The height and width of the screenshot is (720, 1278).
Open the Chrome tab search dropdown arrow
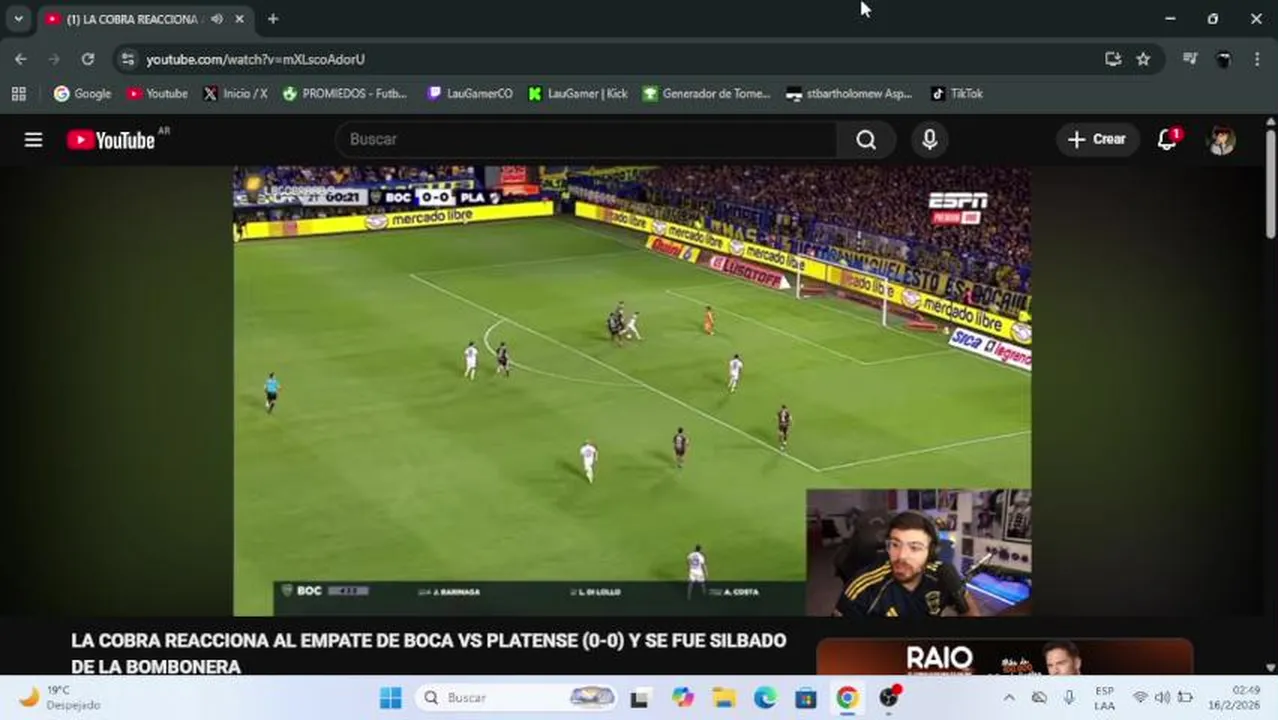18,18
